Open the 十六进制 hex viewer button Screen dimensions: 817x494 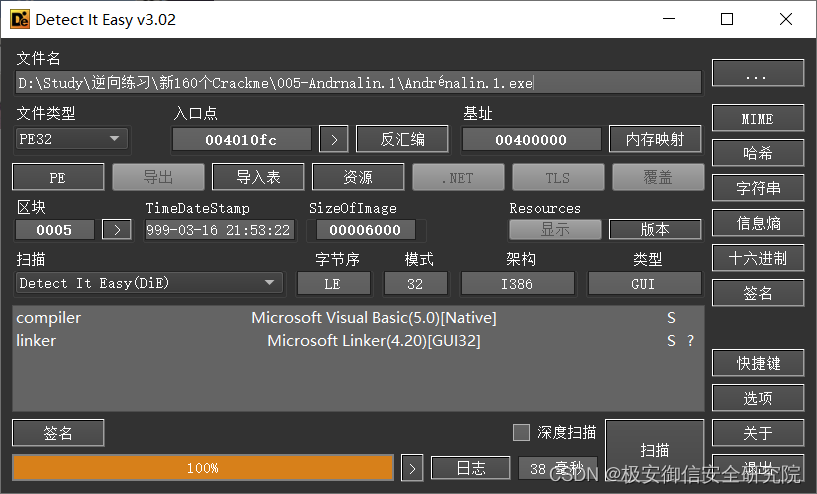pyautogui.click(x=758, y=258)
